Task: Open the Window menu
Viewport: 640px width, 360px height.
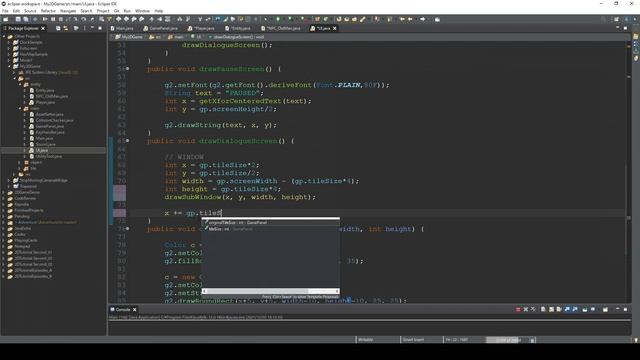Action: click(142, 11)
